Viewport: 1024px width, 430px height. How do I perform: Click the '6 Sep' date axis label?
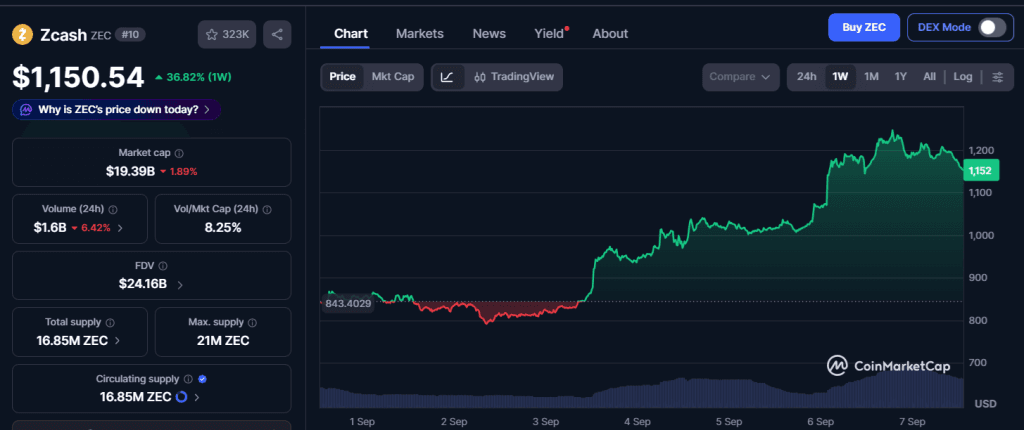click(820, 422)
